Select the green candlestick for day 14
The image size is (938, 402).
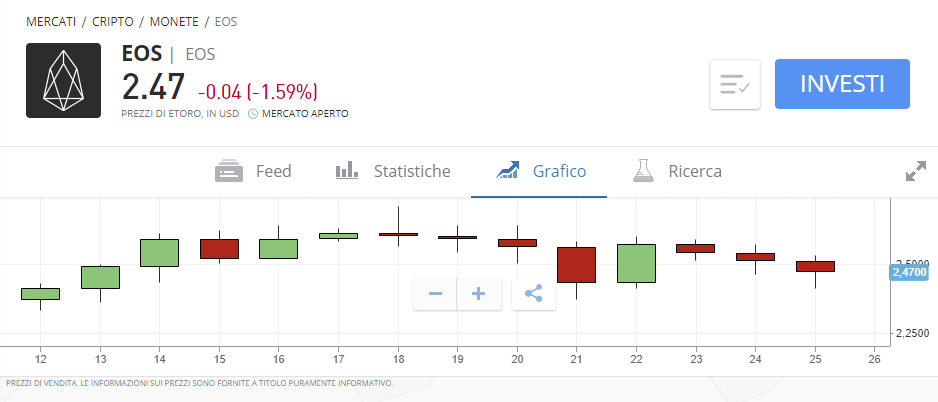tap(160, 252)
